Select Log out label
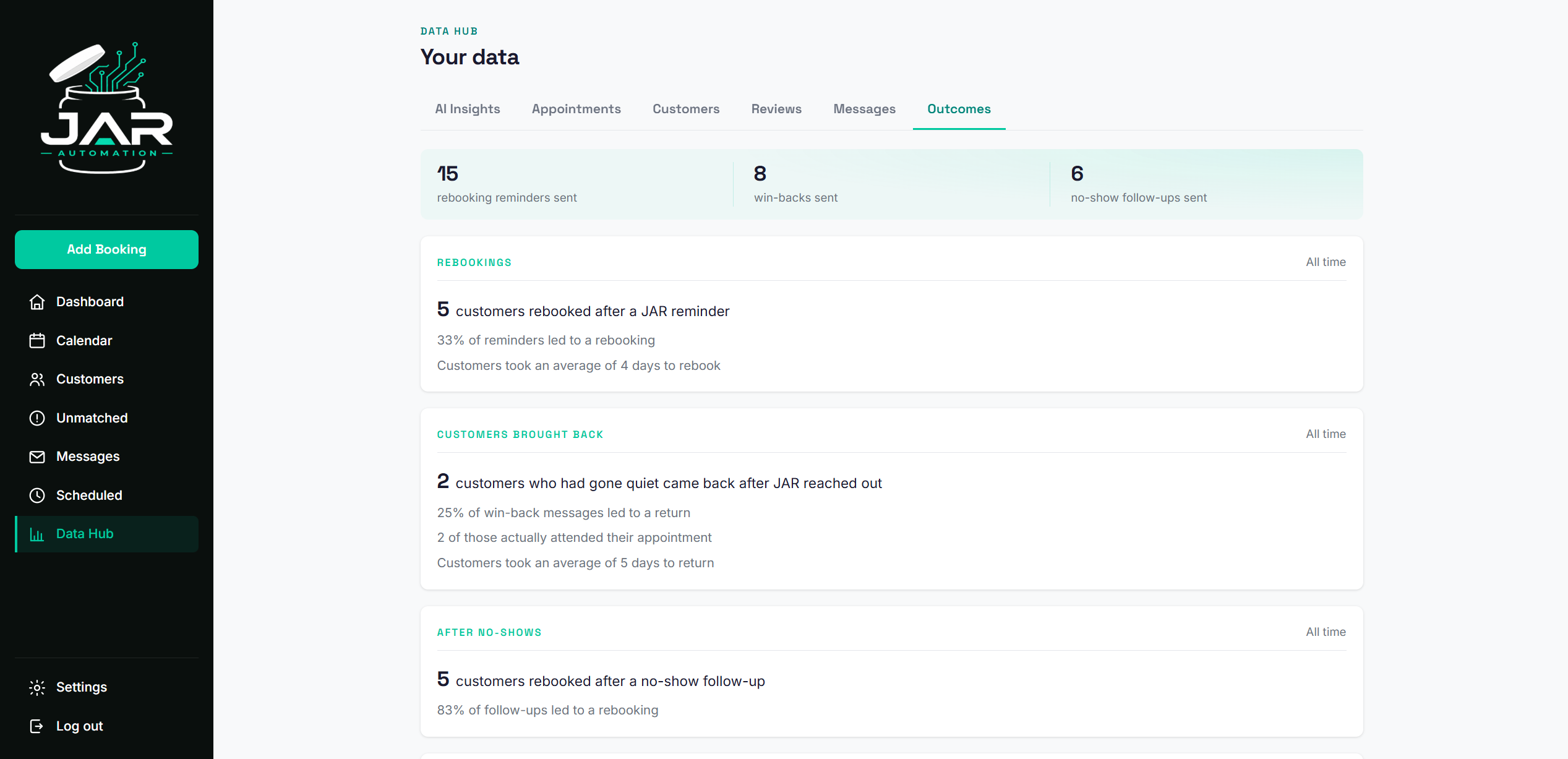This screenshot has width=1568, height=759. pyautogui.click(x=80, y=726)
